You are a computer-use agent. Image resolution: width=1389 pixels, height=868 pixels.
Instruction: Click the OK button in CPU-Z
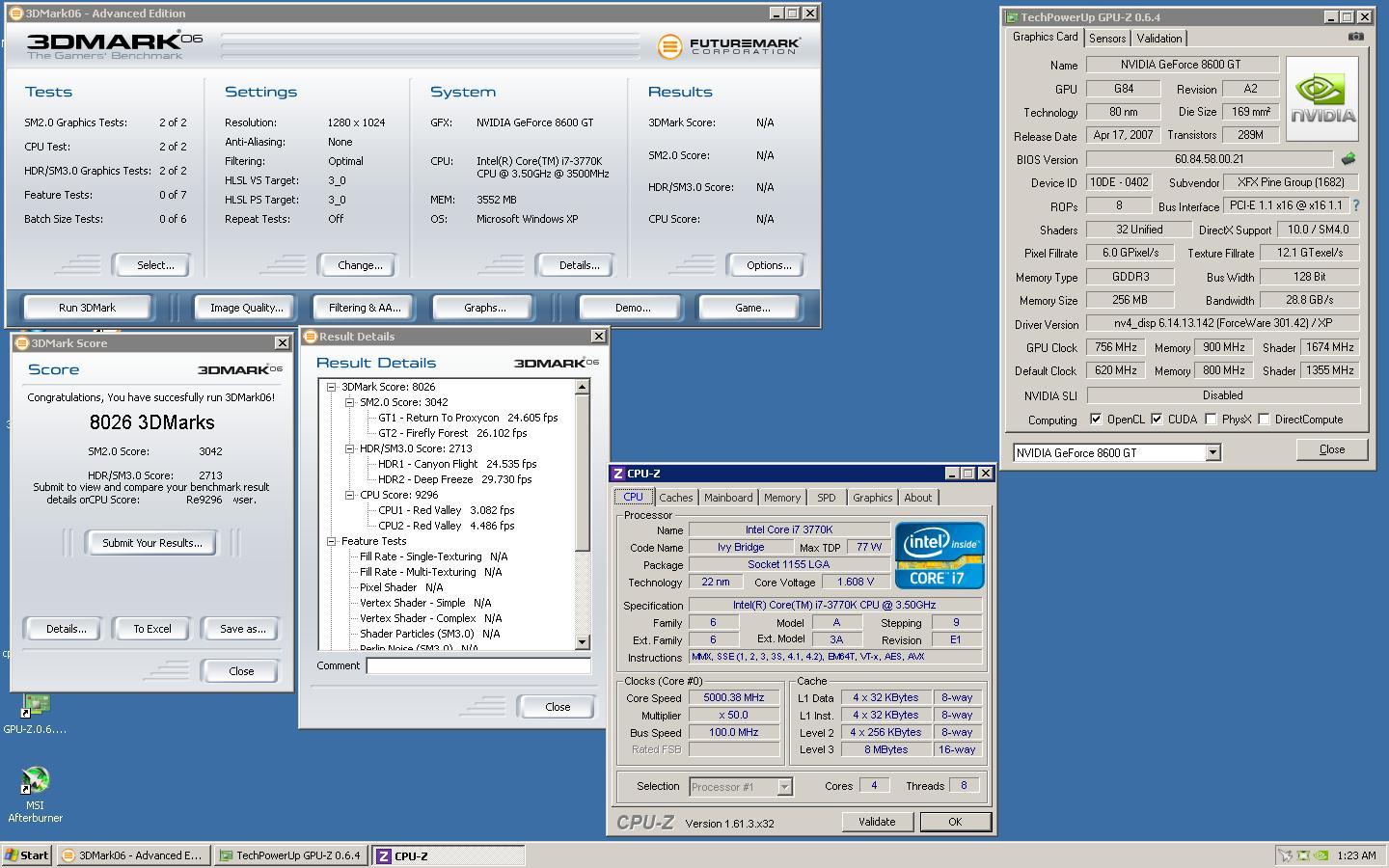coord(955,822)
